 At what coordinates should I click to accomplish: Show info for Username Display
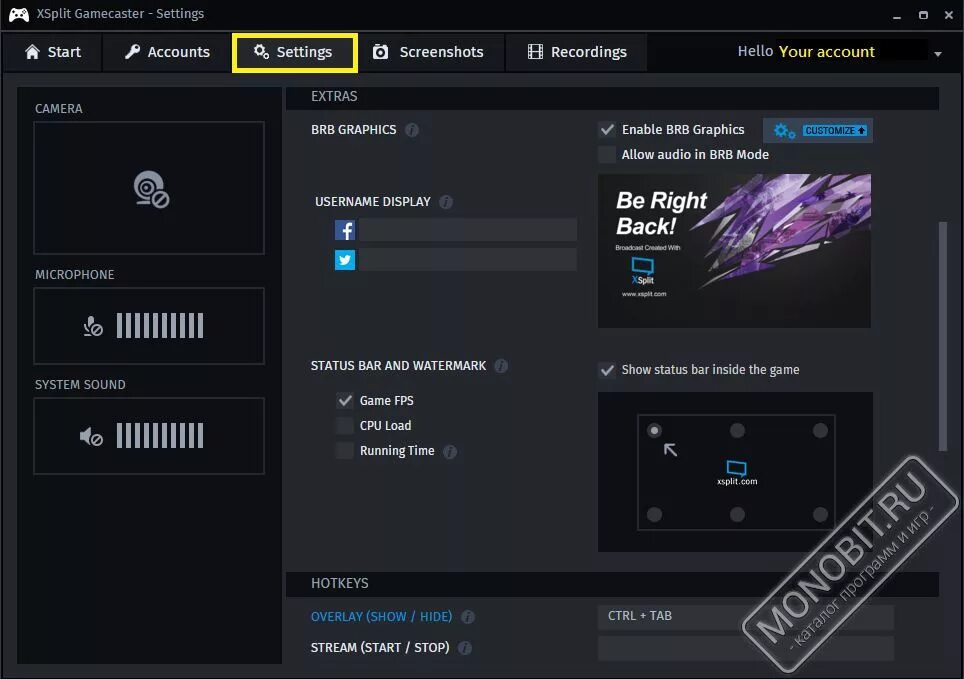pyautogui.click(x=446, y=202)
